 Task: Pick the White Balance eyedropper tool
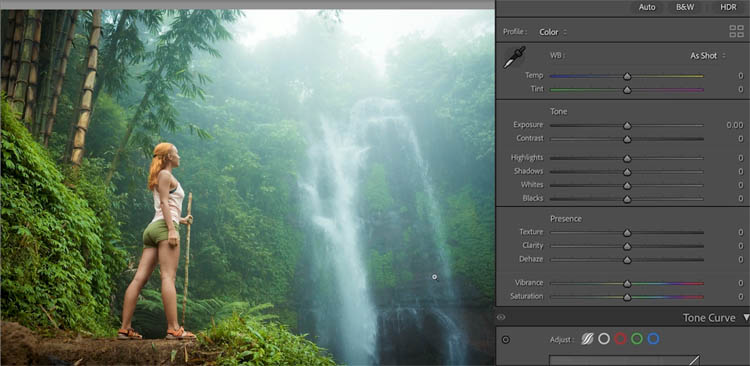[x=514, y=57]
